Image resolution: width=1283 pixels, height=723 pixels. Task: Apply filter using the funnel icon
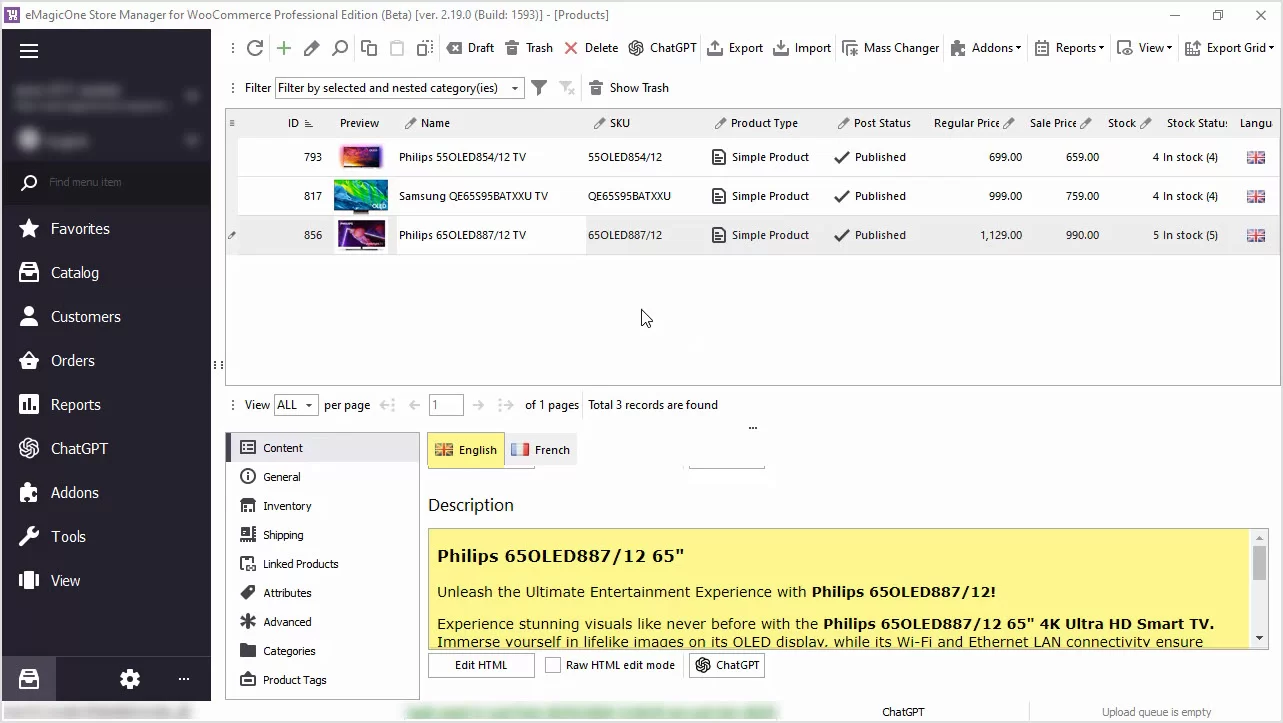click(539, 88)
